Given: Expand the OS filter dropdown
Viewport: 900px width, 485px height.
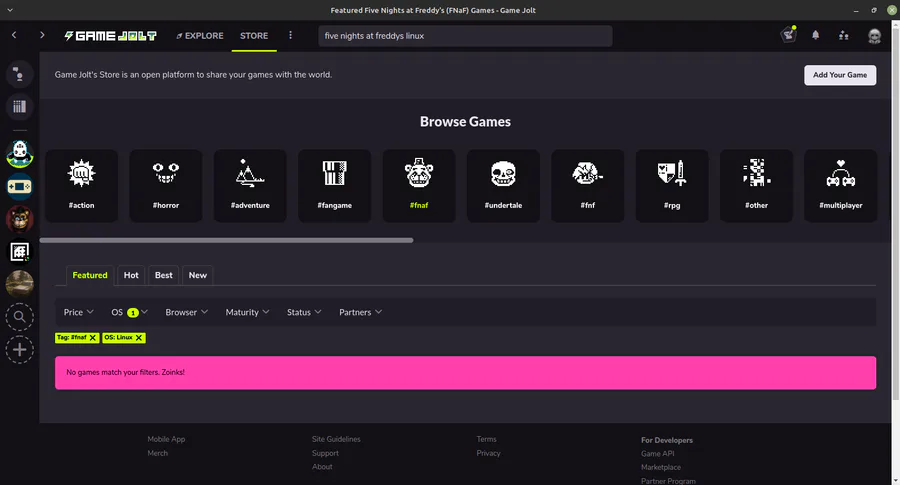Looking at the screenshot, I should [129, 312].
